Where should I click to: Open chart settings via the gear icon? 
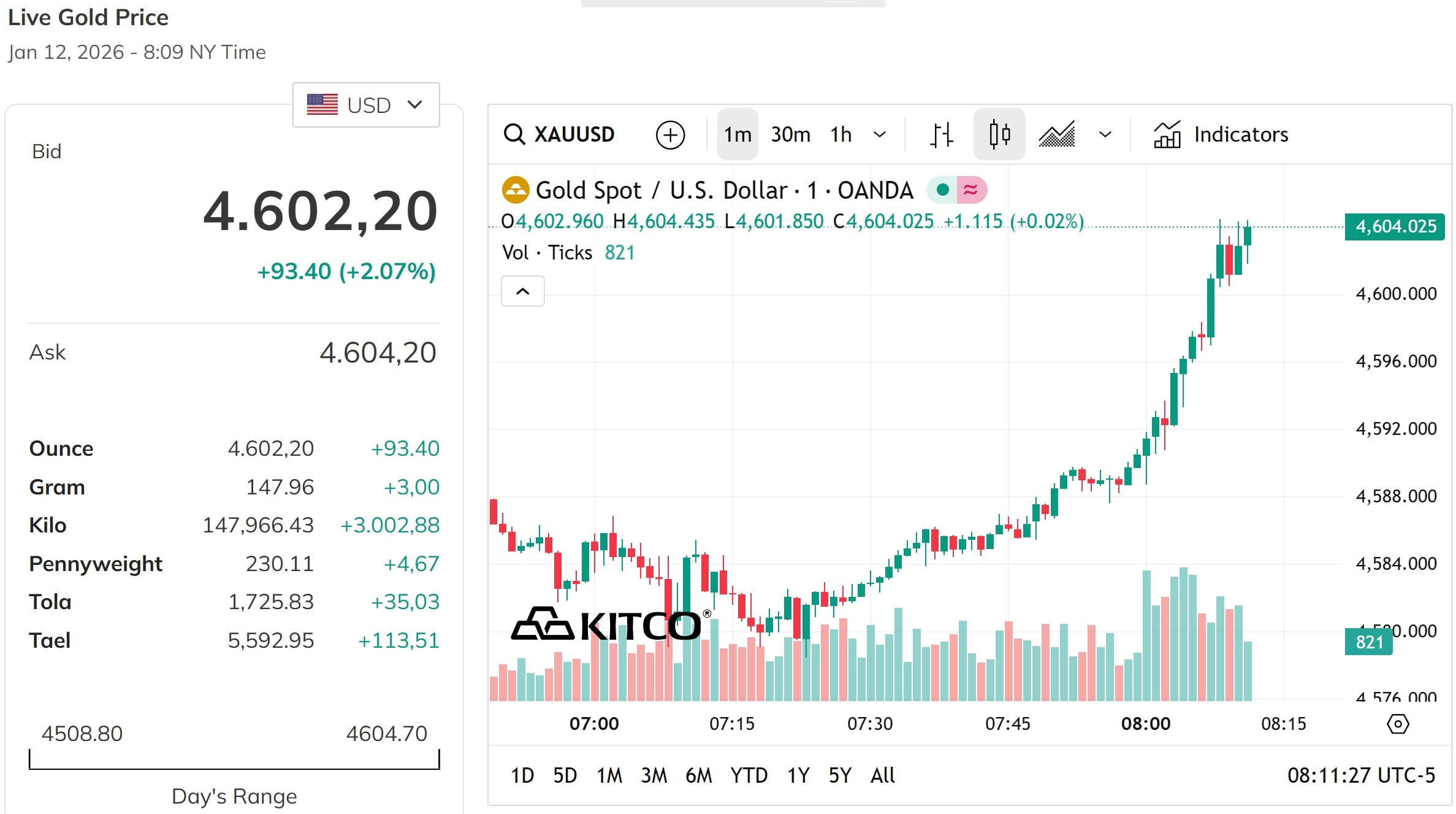pos(1398,723)
